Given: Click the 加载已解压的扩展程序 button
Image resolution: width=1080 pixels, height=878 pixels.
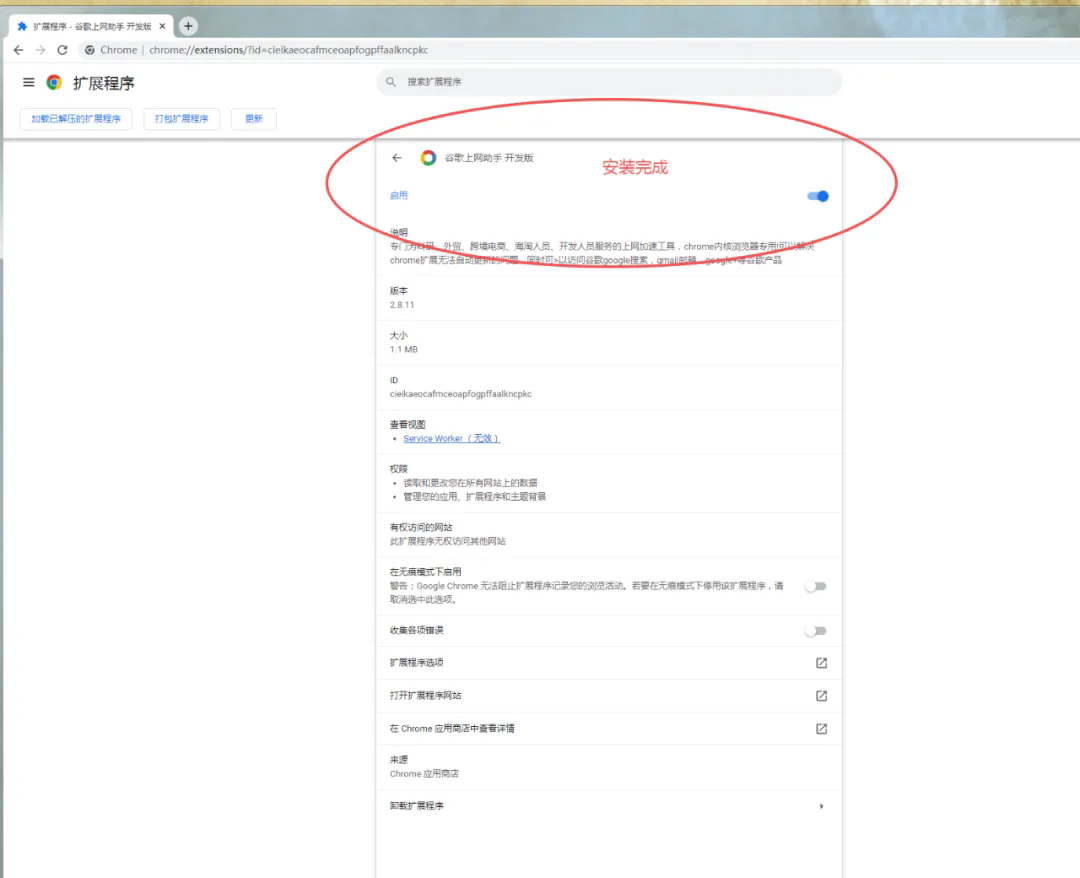Looking at the screenshot, I should [76, 119].
